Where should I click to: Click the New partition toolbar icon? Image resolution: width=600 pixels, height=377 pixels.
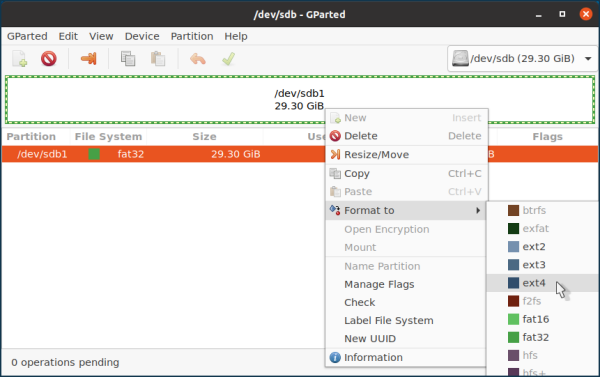(x=19, y=59)
